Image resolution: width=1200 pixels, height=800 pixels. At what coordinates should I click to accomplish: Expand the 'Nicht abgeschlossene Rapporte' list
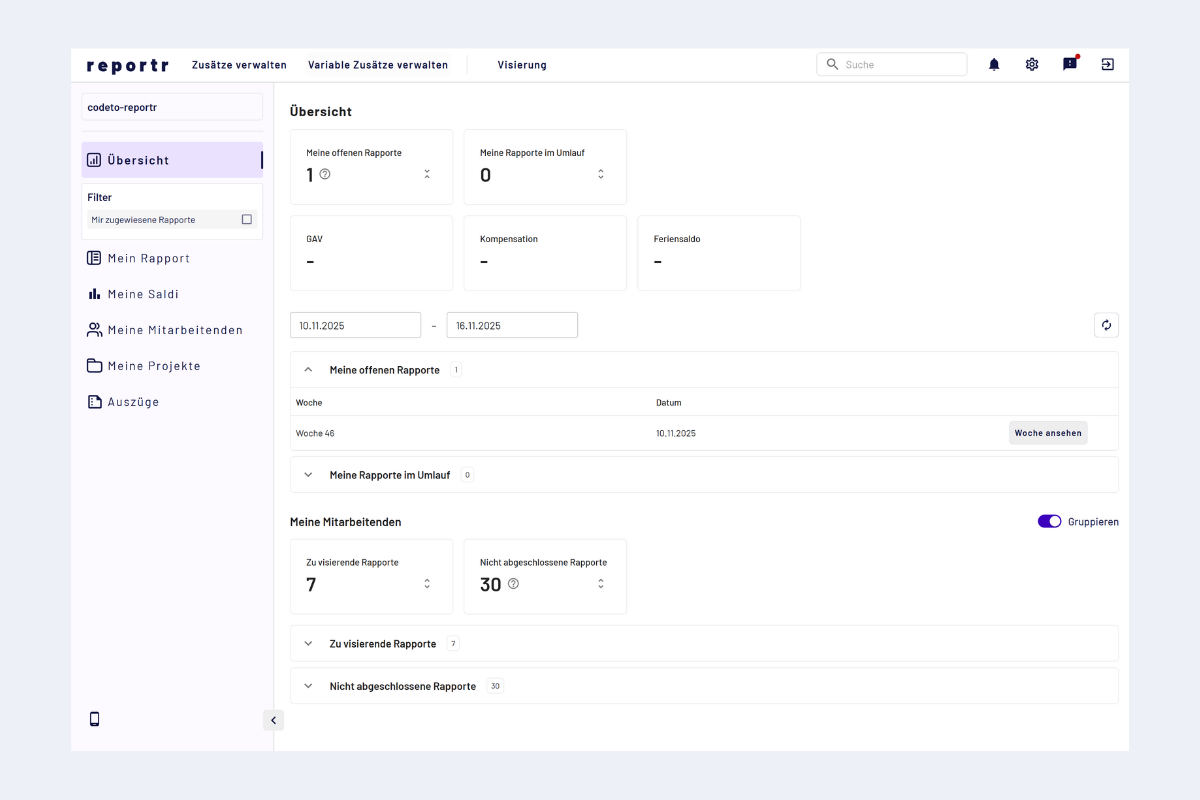308,686
